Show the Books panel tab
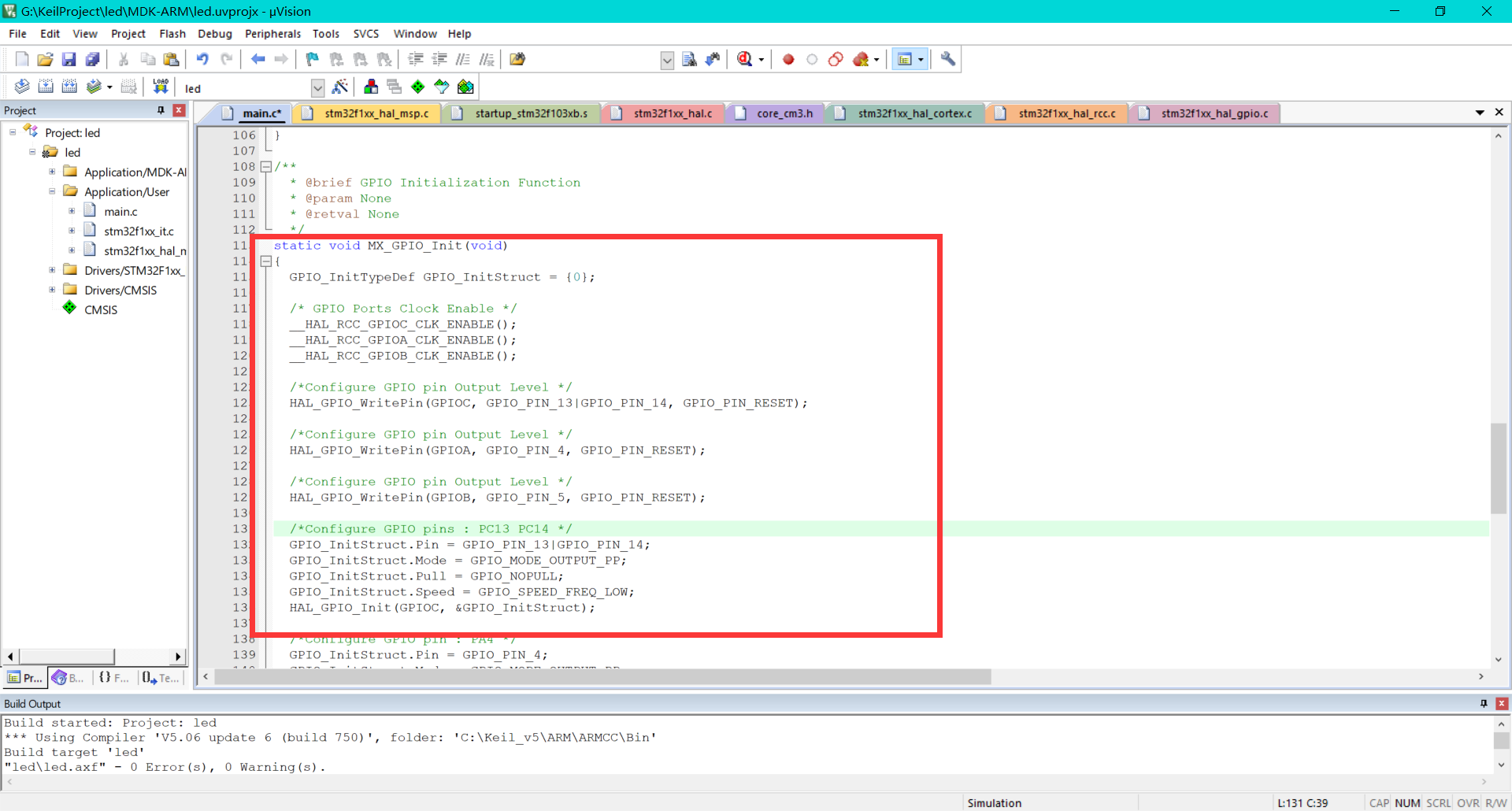Screen dimensions: 1512x811 point(69,678)
